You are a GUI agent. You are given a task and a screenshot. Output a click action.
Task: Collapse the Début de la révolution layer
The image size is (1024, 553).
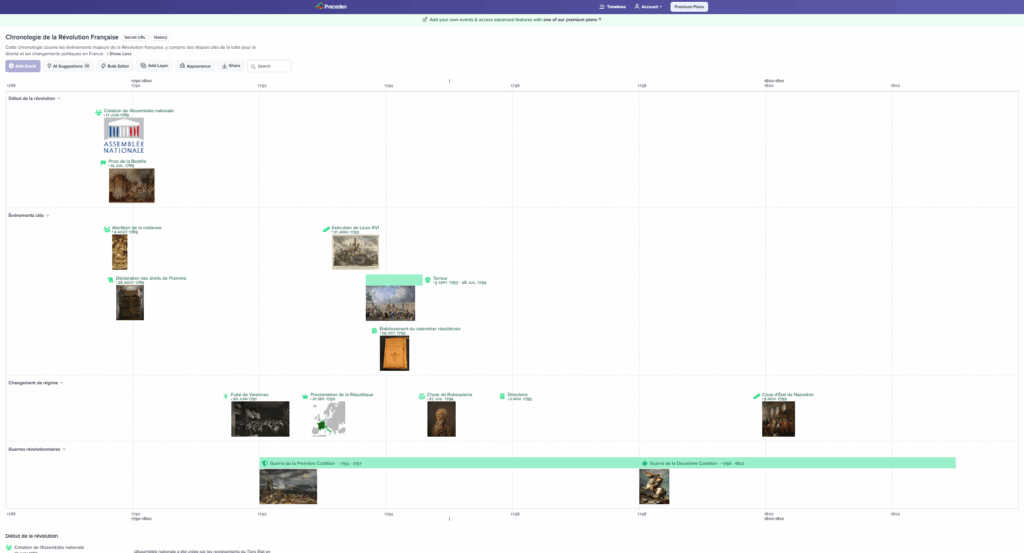pos(59,98)
